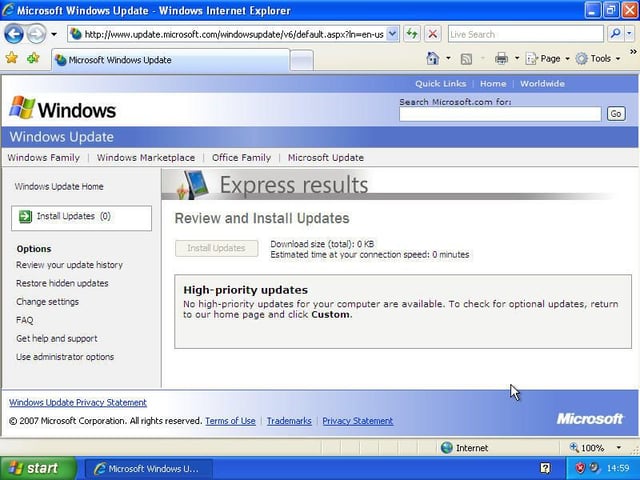Click the browser Forward arrow button
The height and width of the screenshot is (480, 640).
[36, 34]
